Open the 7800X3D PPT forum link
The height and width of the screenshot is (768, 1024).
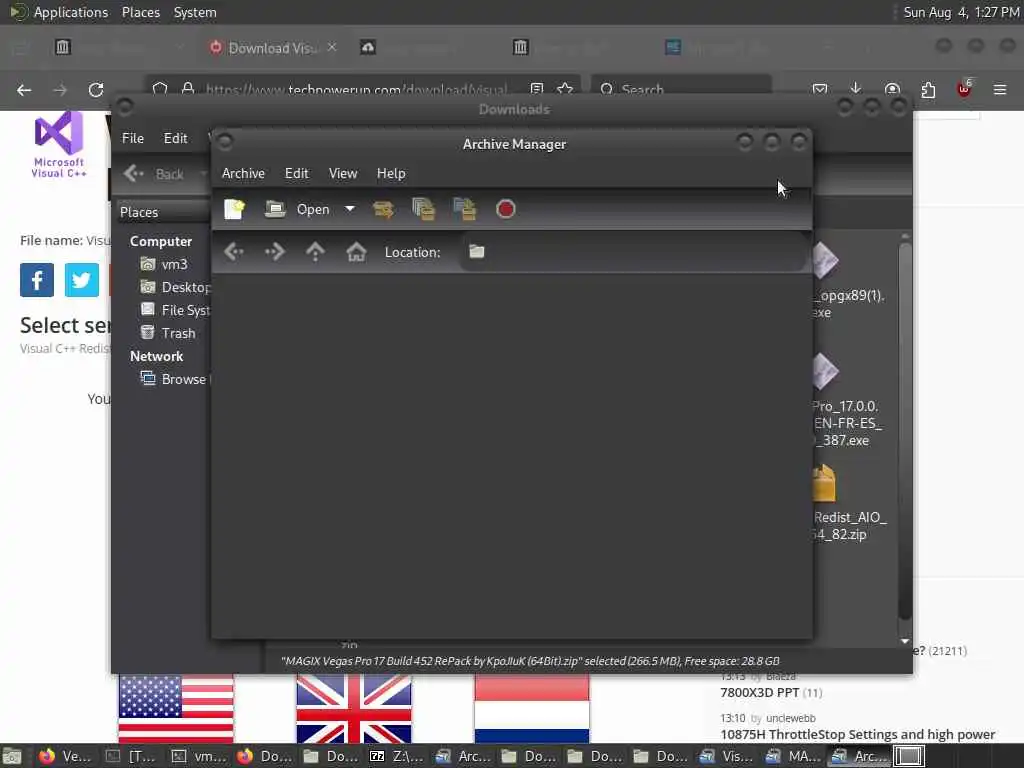(760, 692)
